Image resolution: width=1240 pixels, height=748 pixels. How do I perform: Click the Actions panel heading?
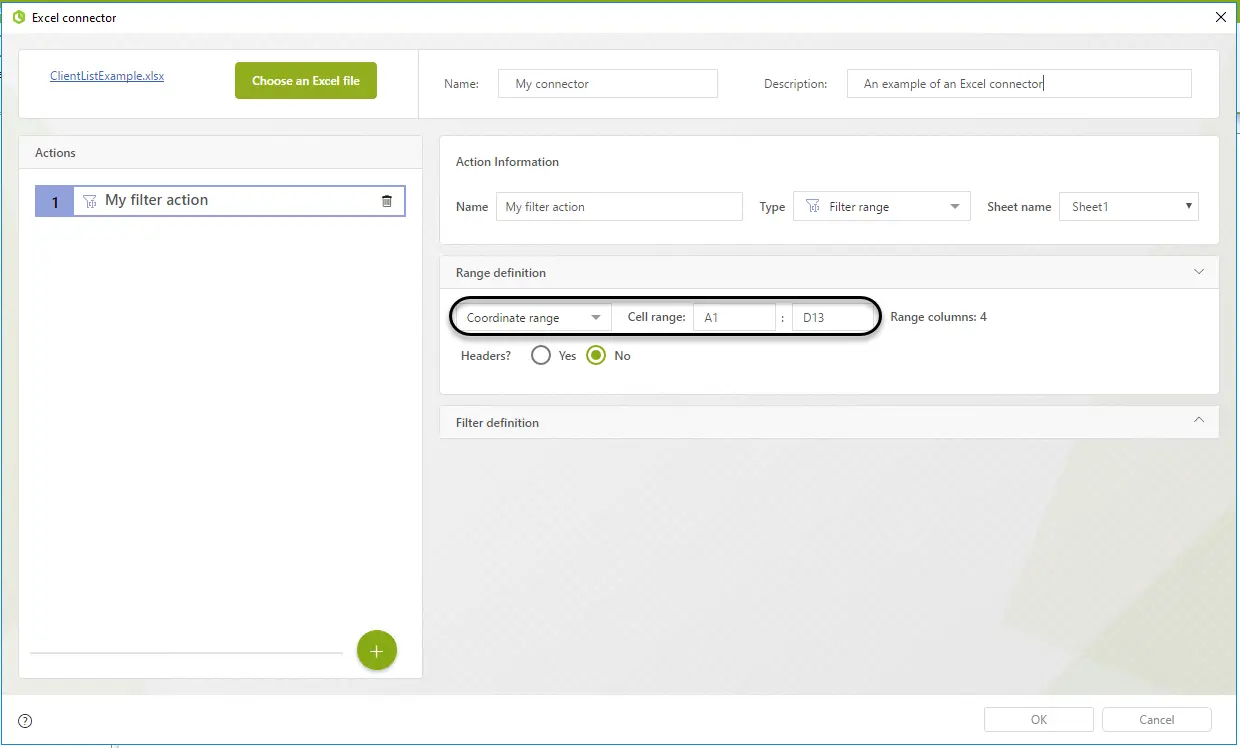point(55,153)
